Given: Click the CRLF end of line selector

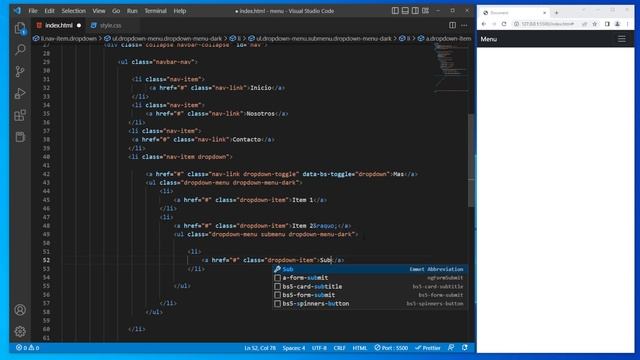Looking at the screenshot, I should 339,348.
